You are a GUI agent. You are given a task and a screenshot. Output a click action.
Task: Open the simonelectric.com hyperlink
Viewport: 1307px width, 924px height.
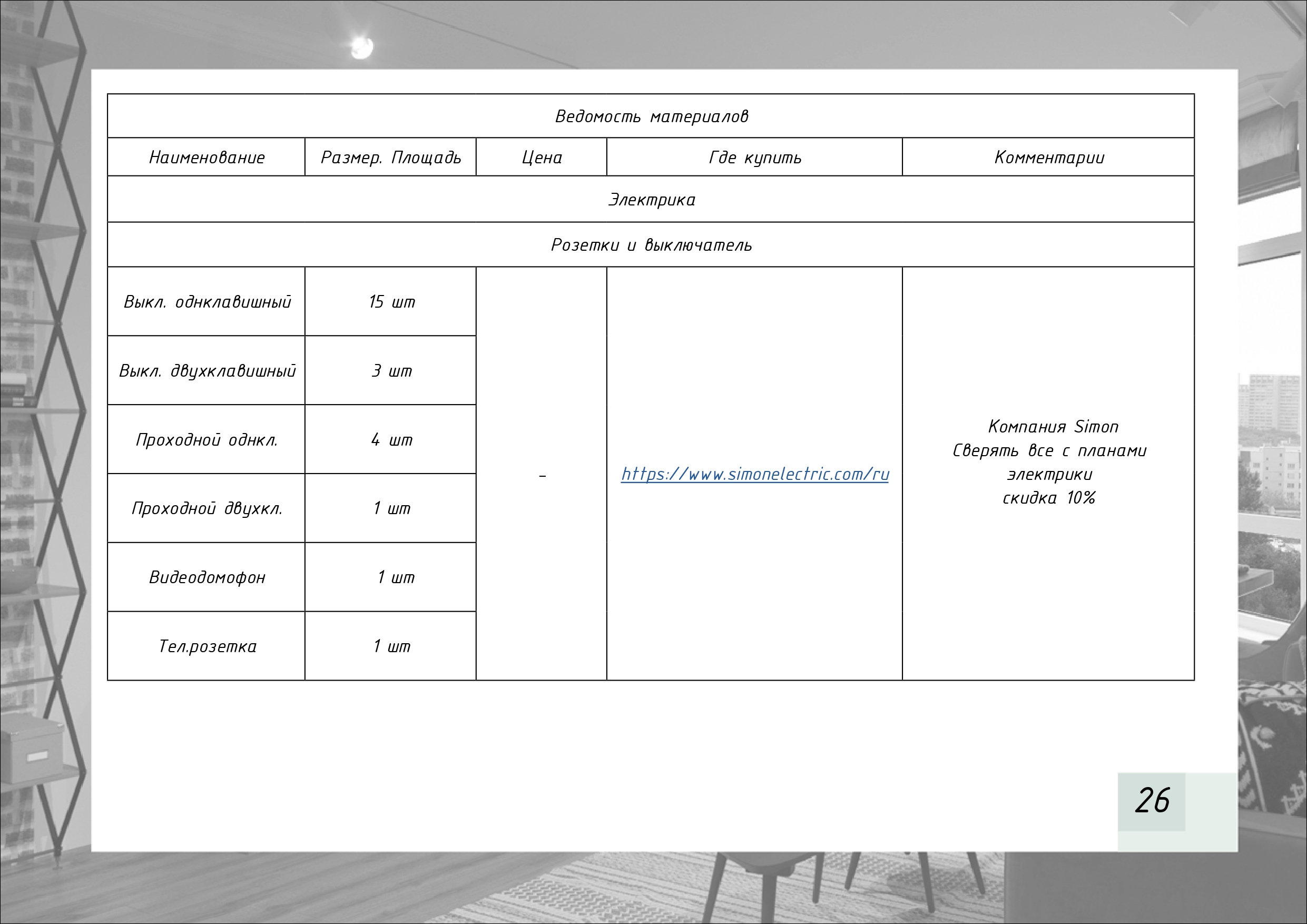coord(754,474)
